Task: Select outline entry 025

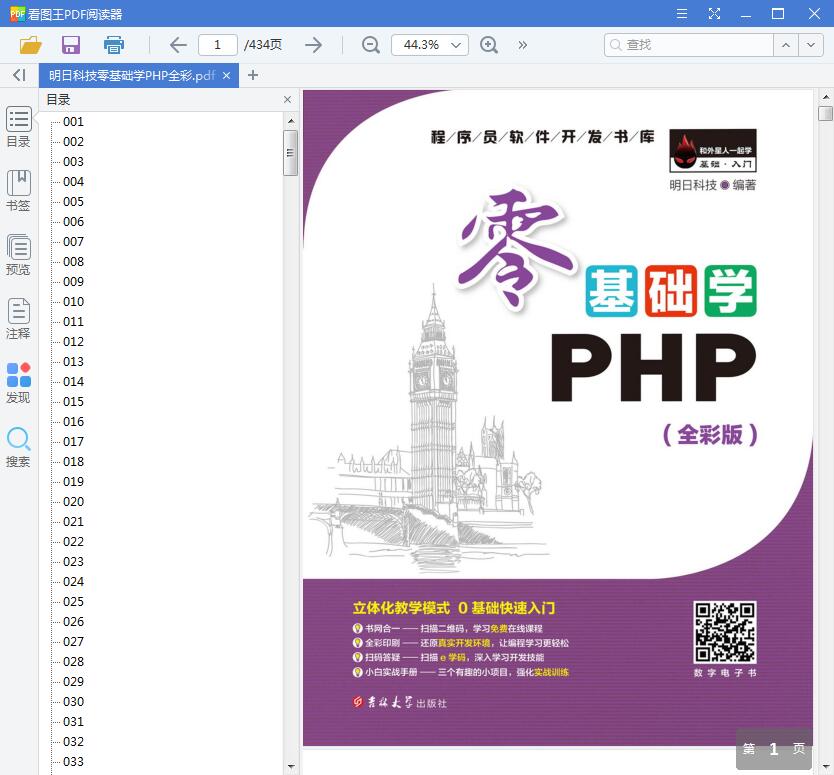Action: point(73,602)
